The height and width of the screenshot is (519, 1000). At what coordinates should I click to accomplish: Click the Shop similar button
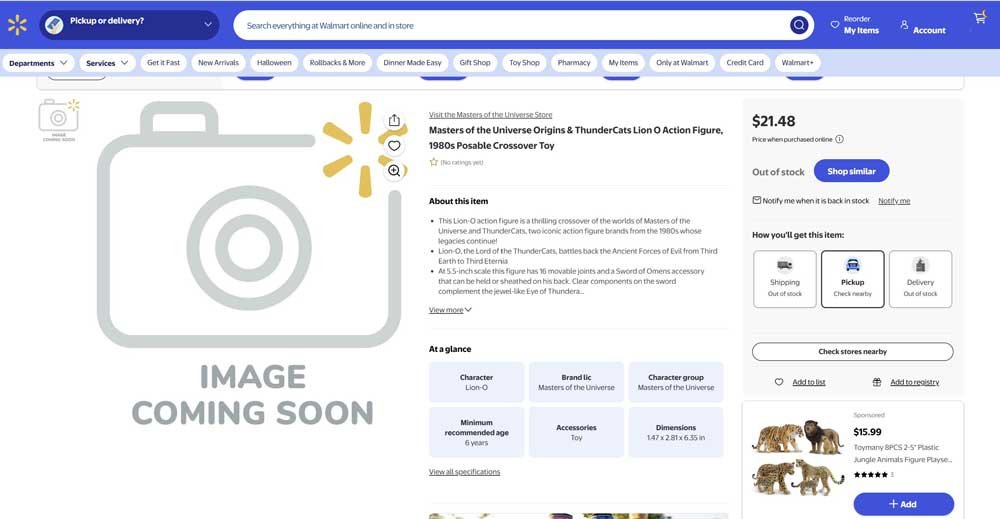pyautogui.click(x=851, y=171)
